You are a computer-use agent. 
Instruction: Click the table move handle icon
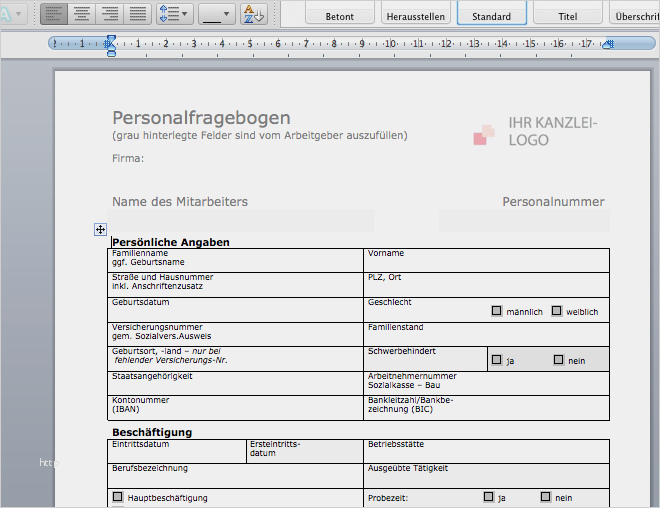click(x=100, y=230)
